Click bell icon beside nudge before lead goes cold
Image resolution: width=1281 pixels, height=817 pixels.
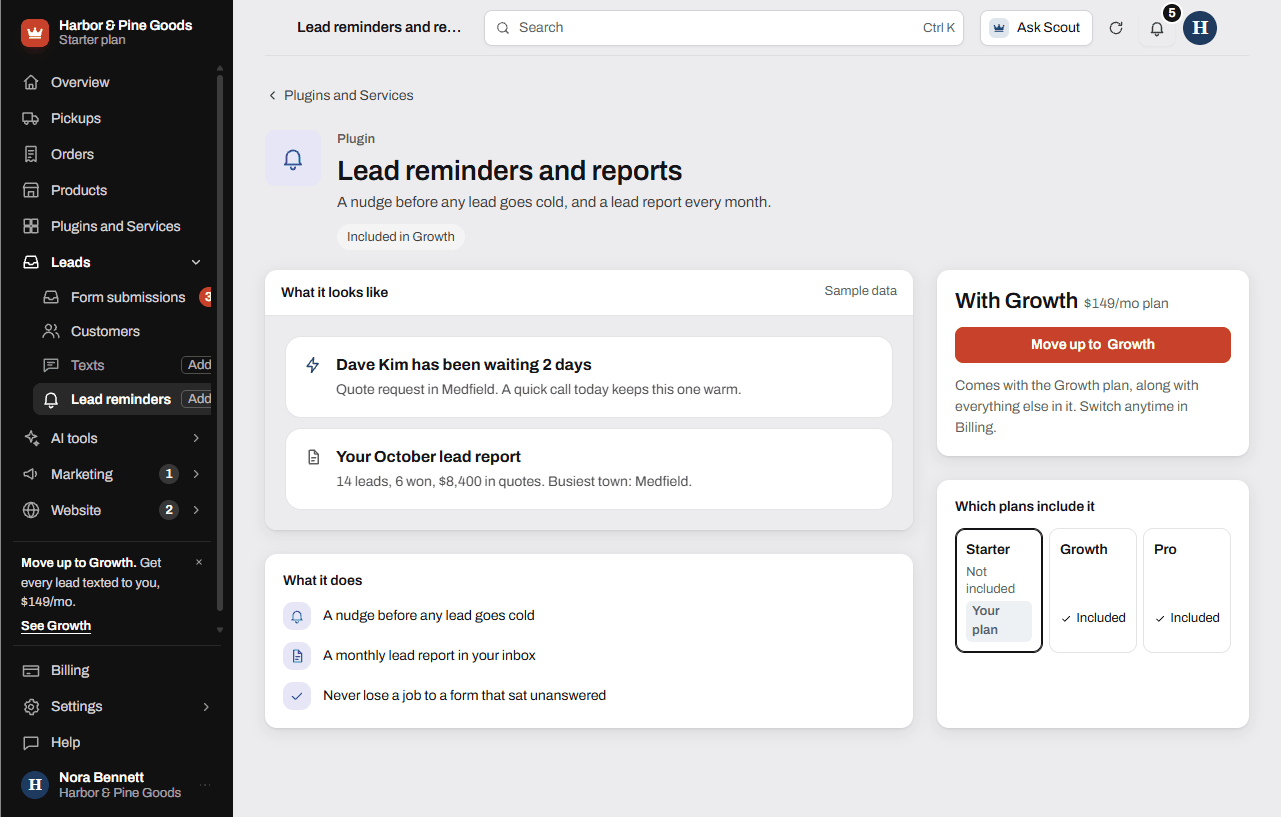[297, 616]
